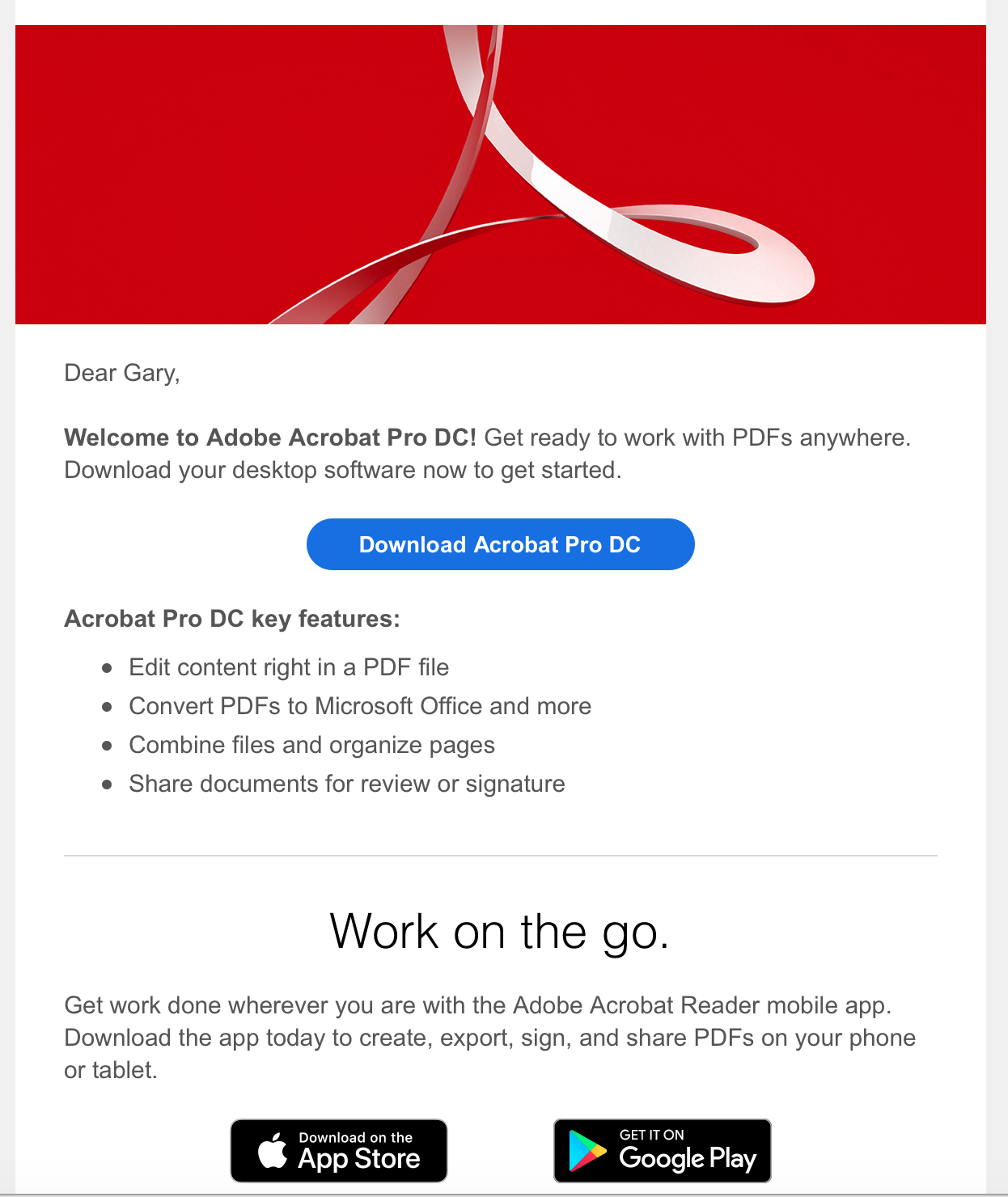Click the bullet next to Share documents item

point(108,785)
